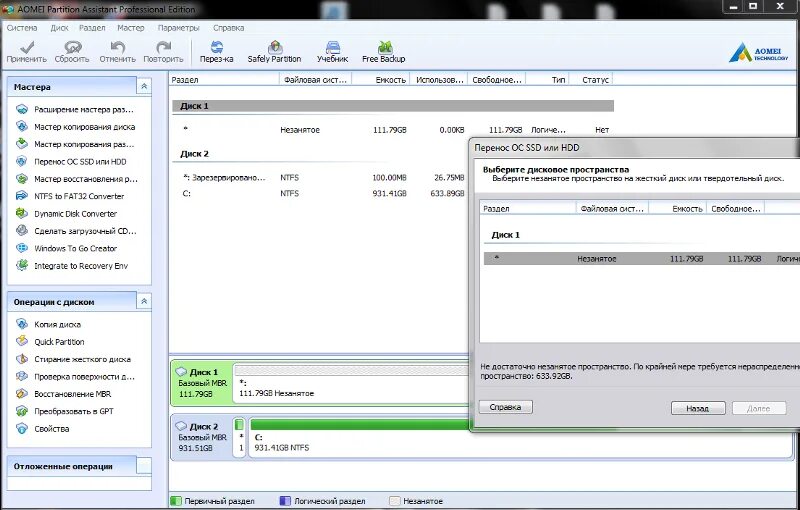Click the Discard (Сбросить) toolbar icon
The width and height of the screenshot is (800, 510).
(72, 47)
